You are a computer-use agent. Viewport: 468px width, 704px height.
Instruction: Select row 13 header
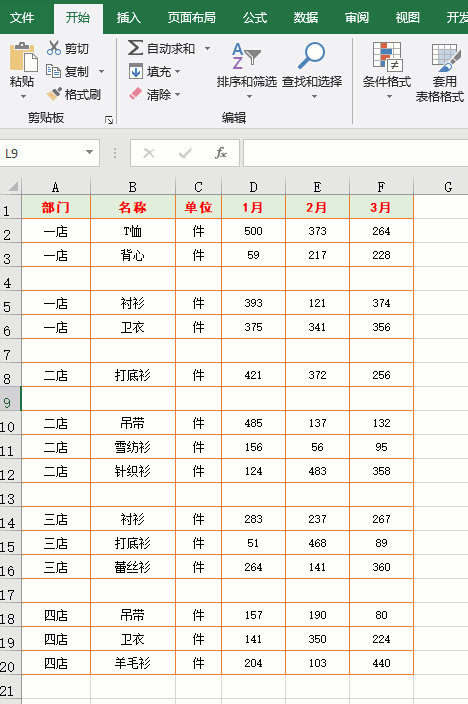pyautogui.click(x=10, y=495)
